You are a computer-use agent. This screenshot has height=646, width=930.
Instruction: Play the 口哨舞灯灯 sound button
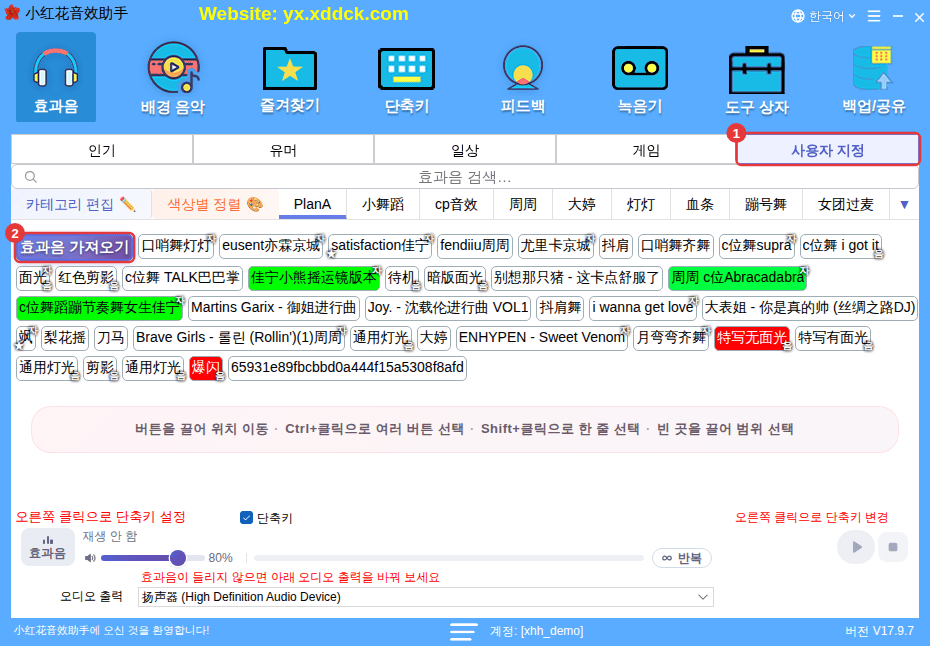tap(177, 246)
